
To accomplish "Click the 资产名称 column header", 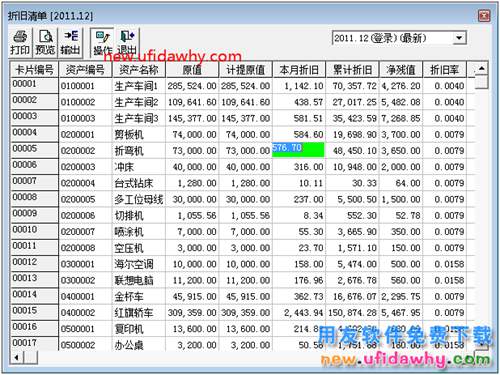I will (139, 70).
